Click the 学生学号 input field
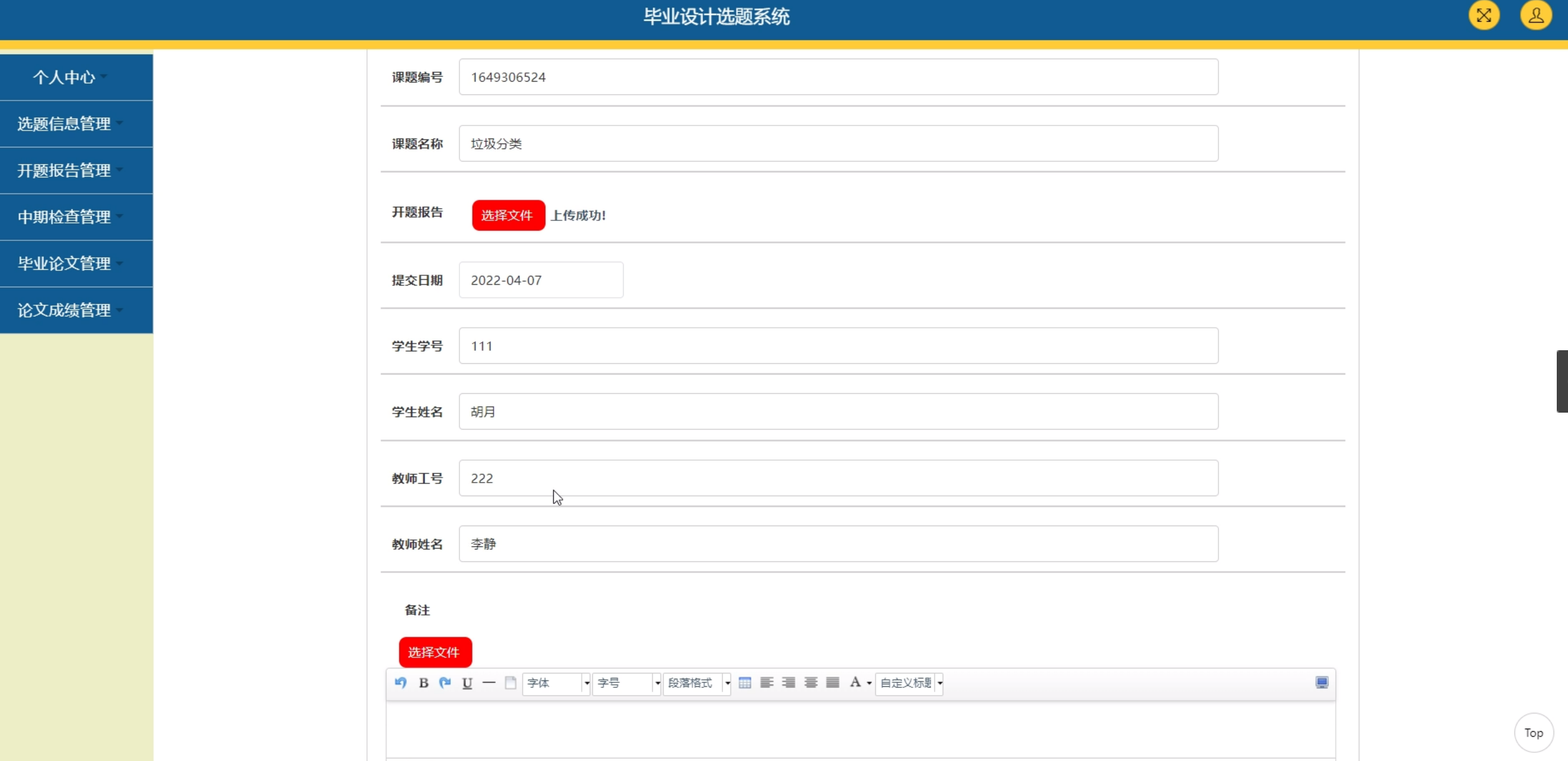The image size is (1568, 761). point(838,346)
